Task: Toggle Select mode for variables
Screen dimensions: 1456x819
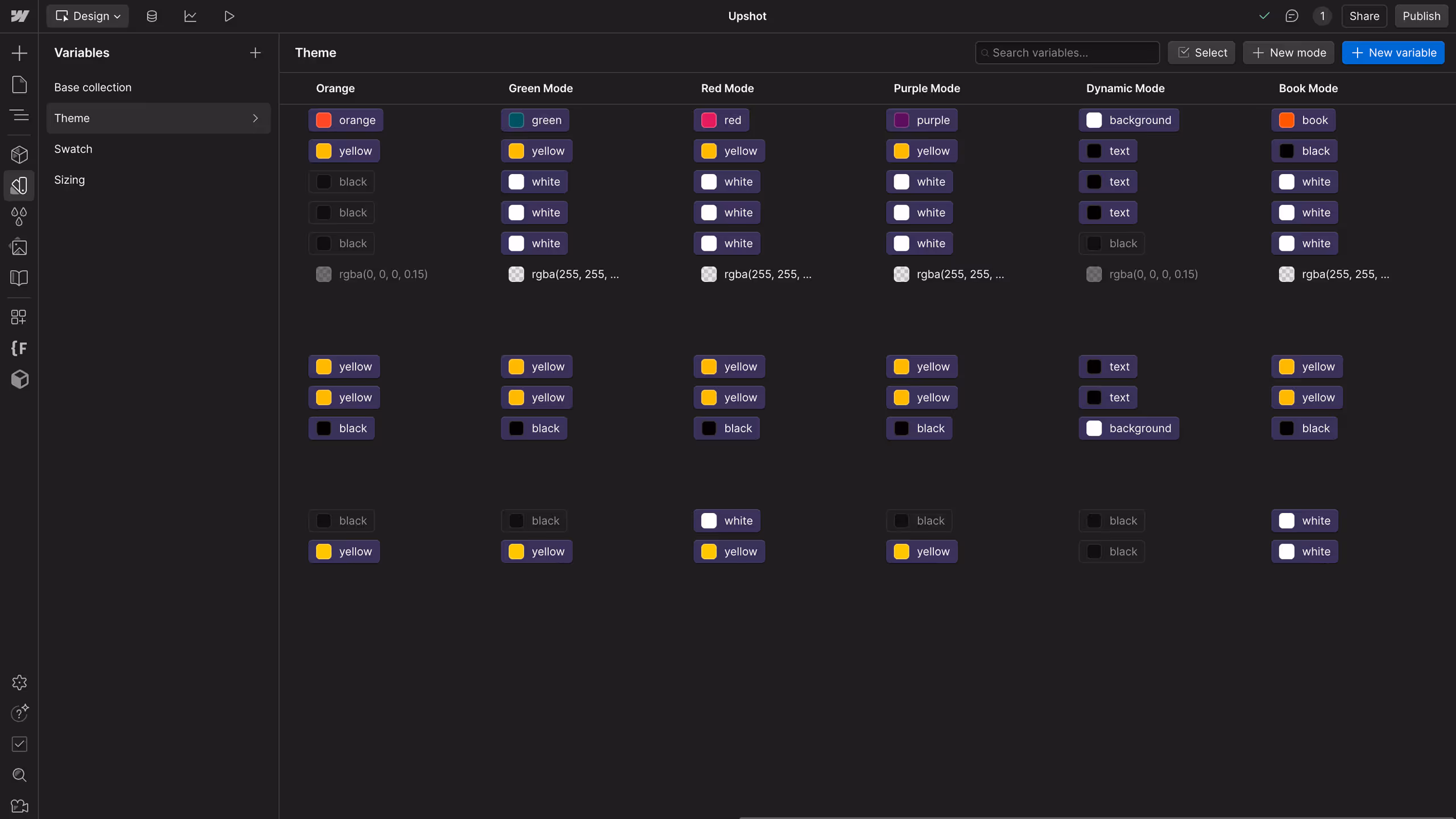Action: pos(1201,53)
